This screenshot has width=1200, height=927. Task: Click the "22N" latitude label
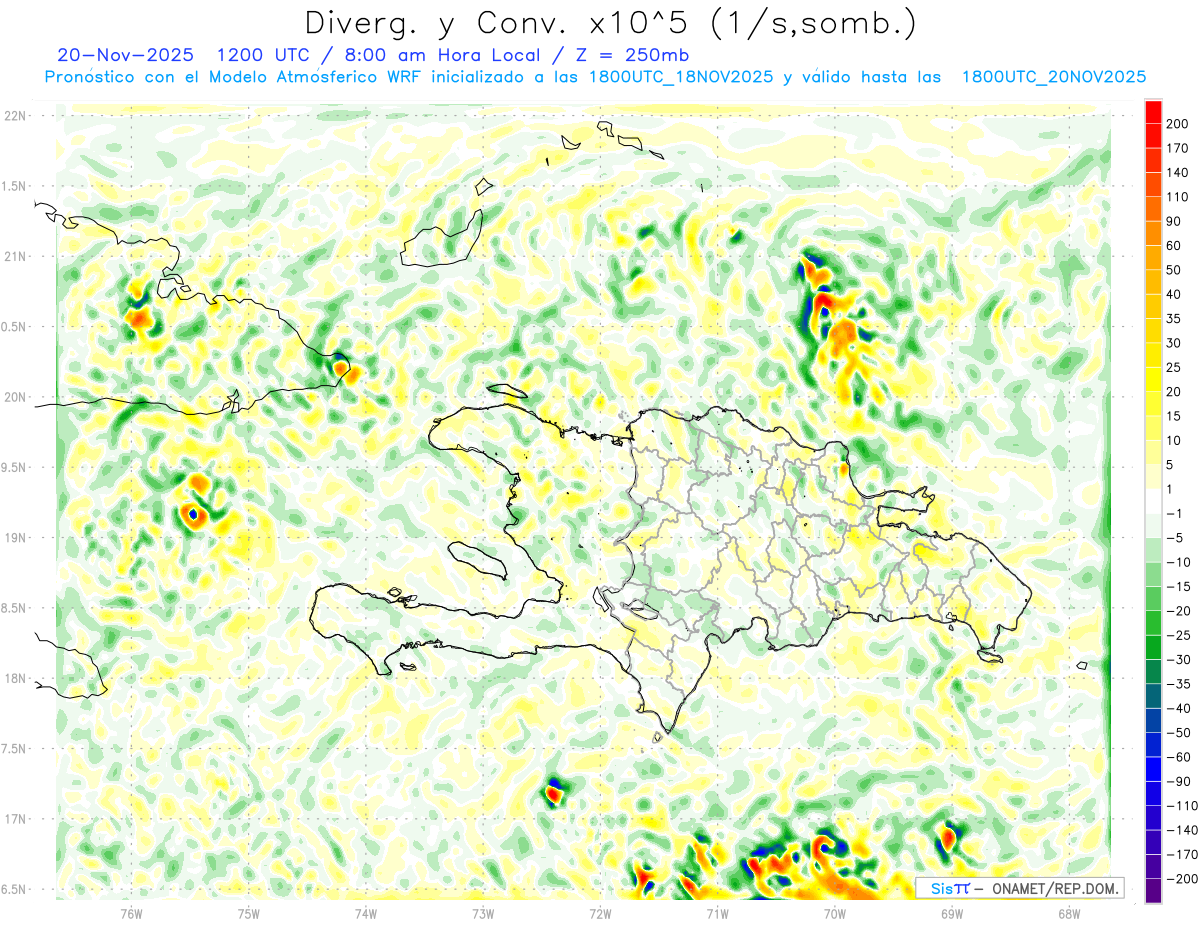tap(14, 116)
